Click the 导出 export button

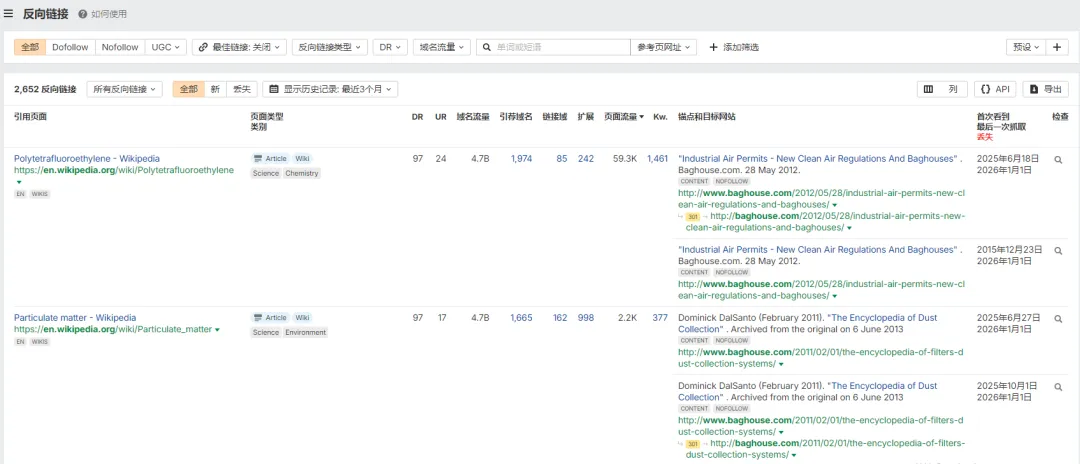(1046, 89)
